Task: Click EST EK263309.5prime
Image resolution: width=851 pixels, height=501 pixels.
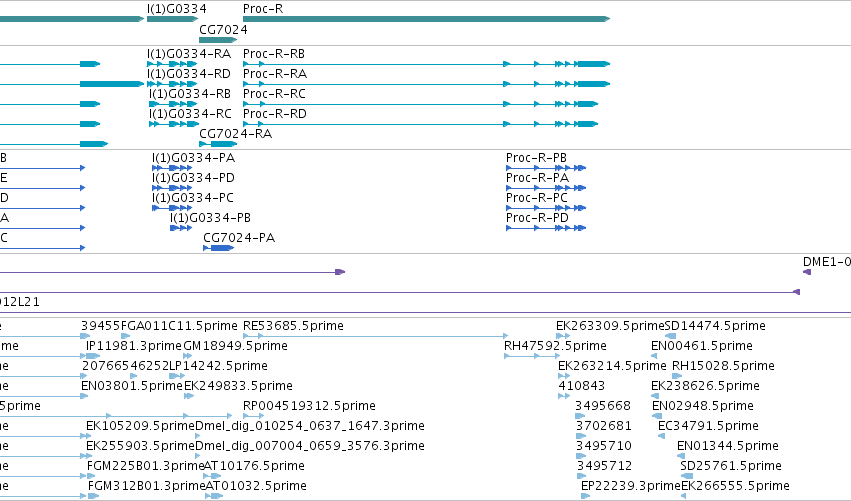Action: pyautogui.click(x=610, y=326)
